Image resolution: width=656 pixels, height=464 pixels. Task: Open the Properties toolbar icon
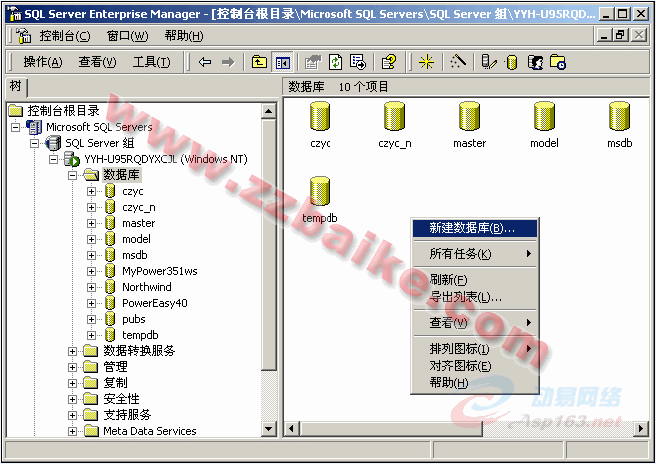313,62
